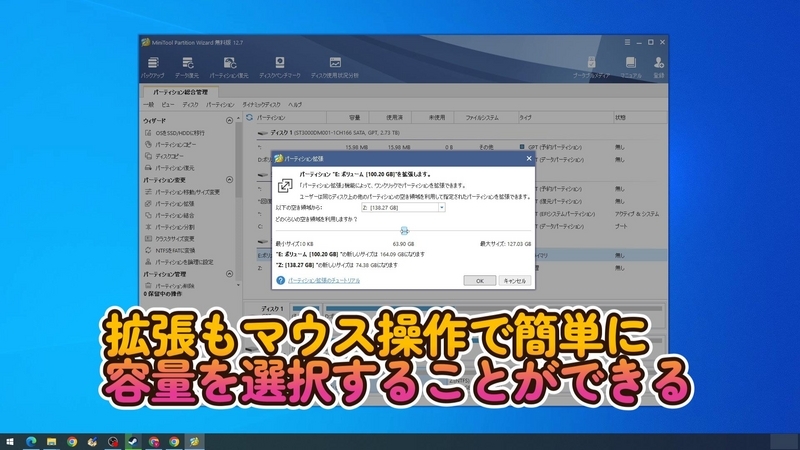Open the ディスク menu
800x450 pixels.
click(x=190, y=105)
